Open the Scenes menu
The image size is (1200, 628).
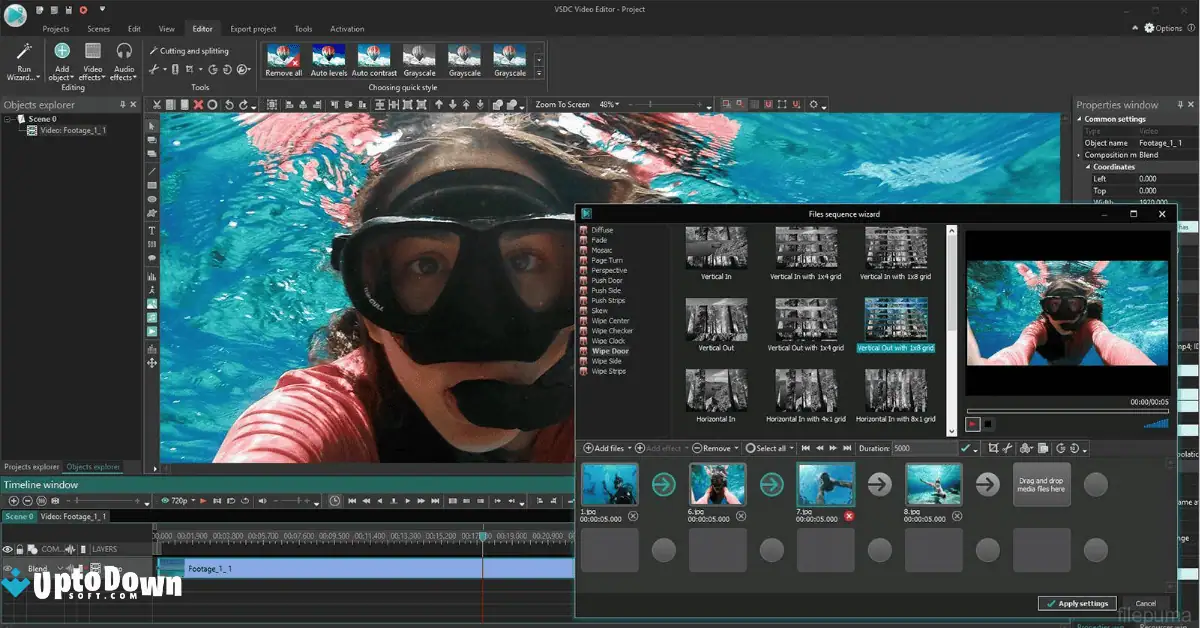(98, 28)
